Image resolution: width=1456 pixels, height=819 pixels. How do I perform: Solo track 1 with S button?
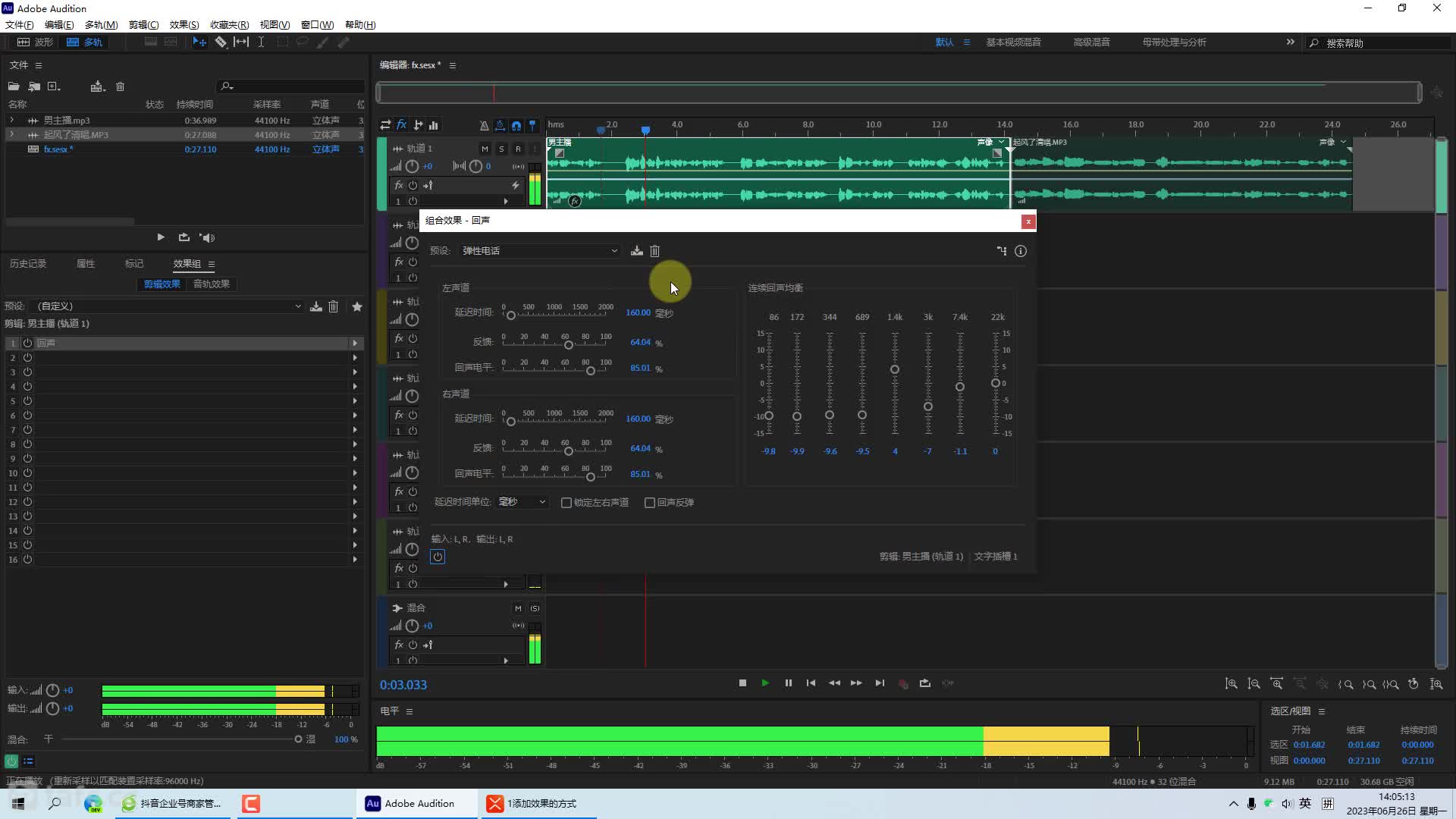pyautogui.click(x=501, y=149)
